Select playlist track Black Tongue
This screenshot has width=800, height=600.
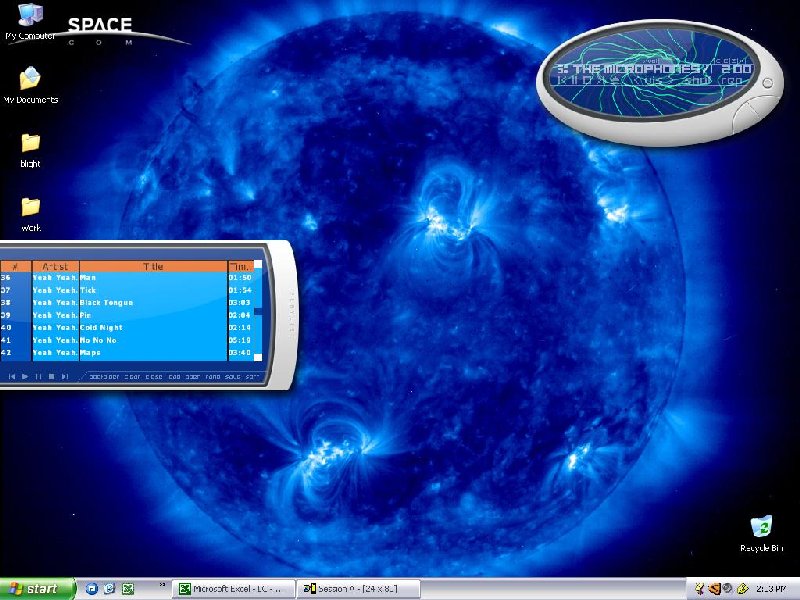click(x=127, y=303)
